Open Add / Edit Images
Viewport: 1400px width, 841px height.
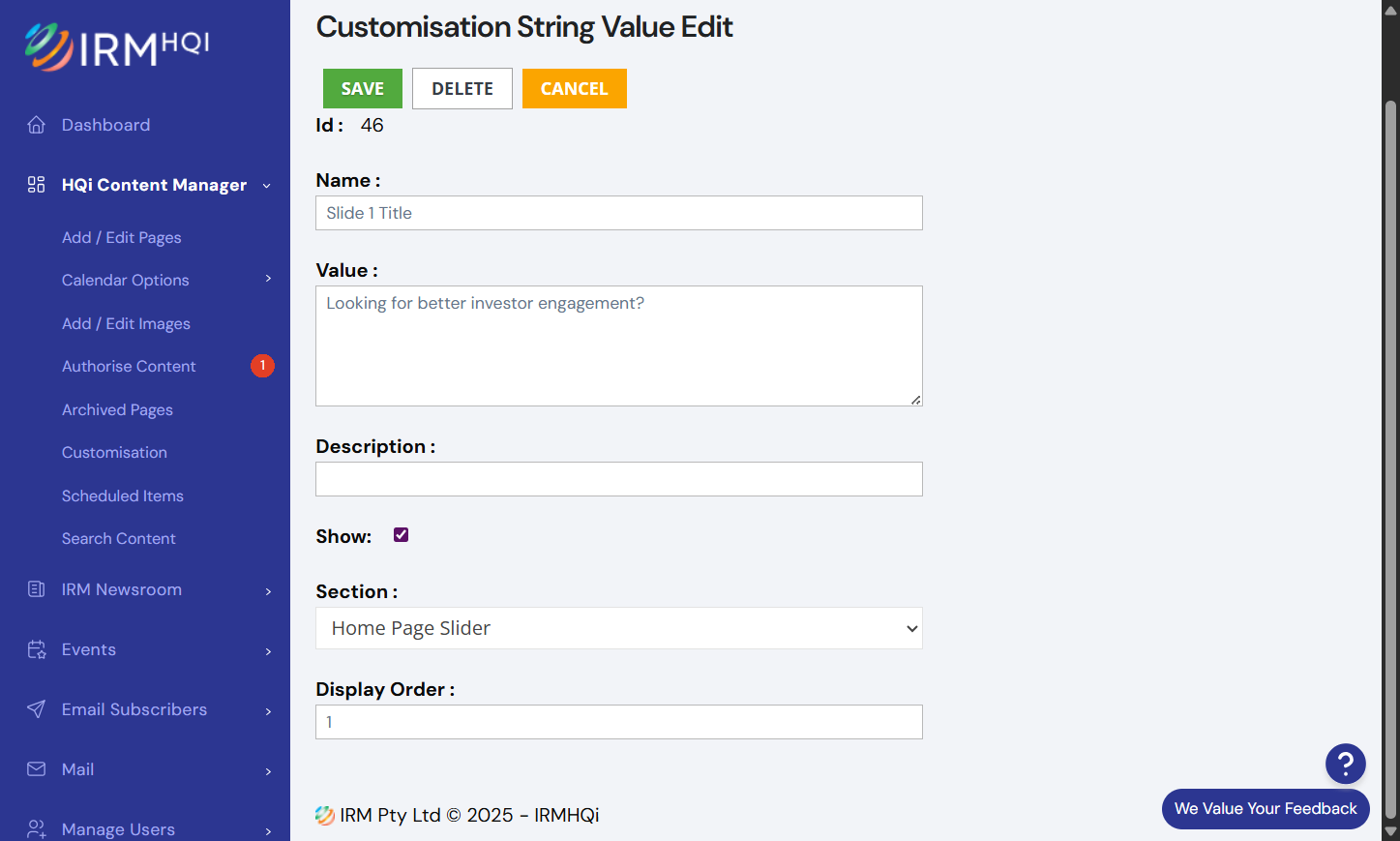point(126,323)
